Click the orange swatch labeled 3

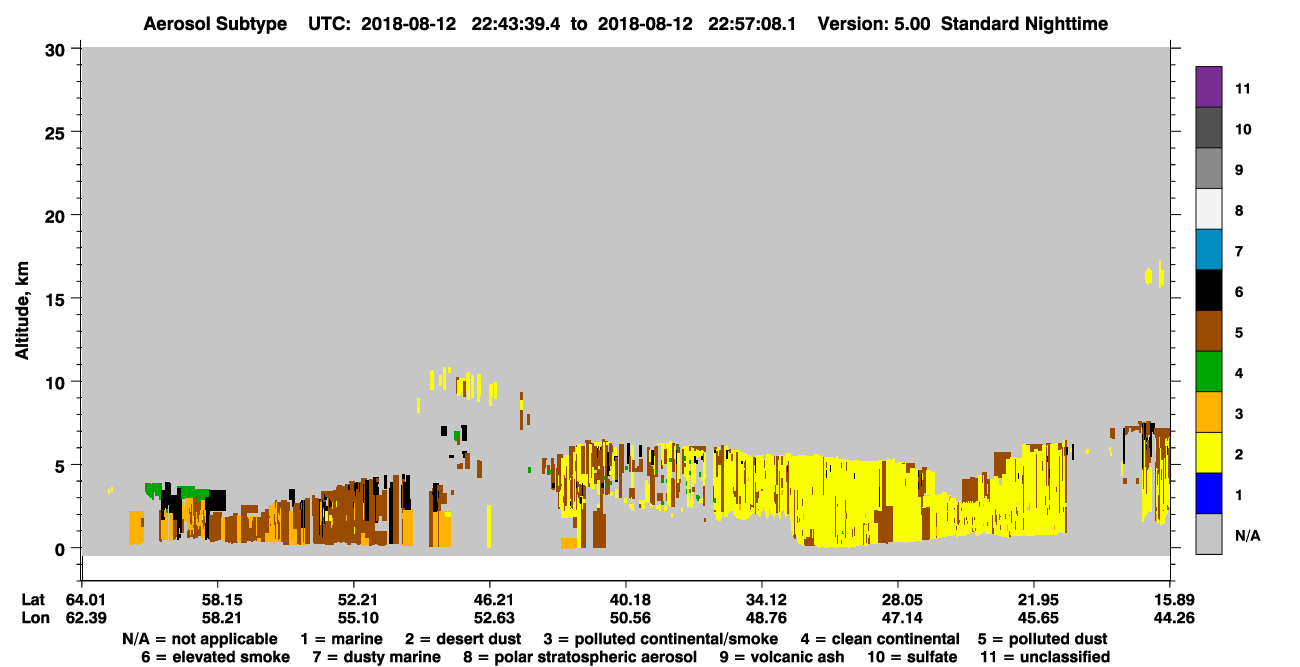pos(1209,412)
